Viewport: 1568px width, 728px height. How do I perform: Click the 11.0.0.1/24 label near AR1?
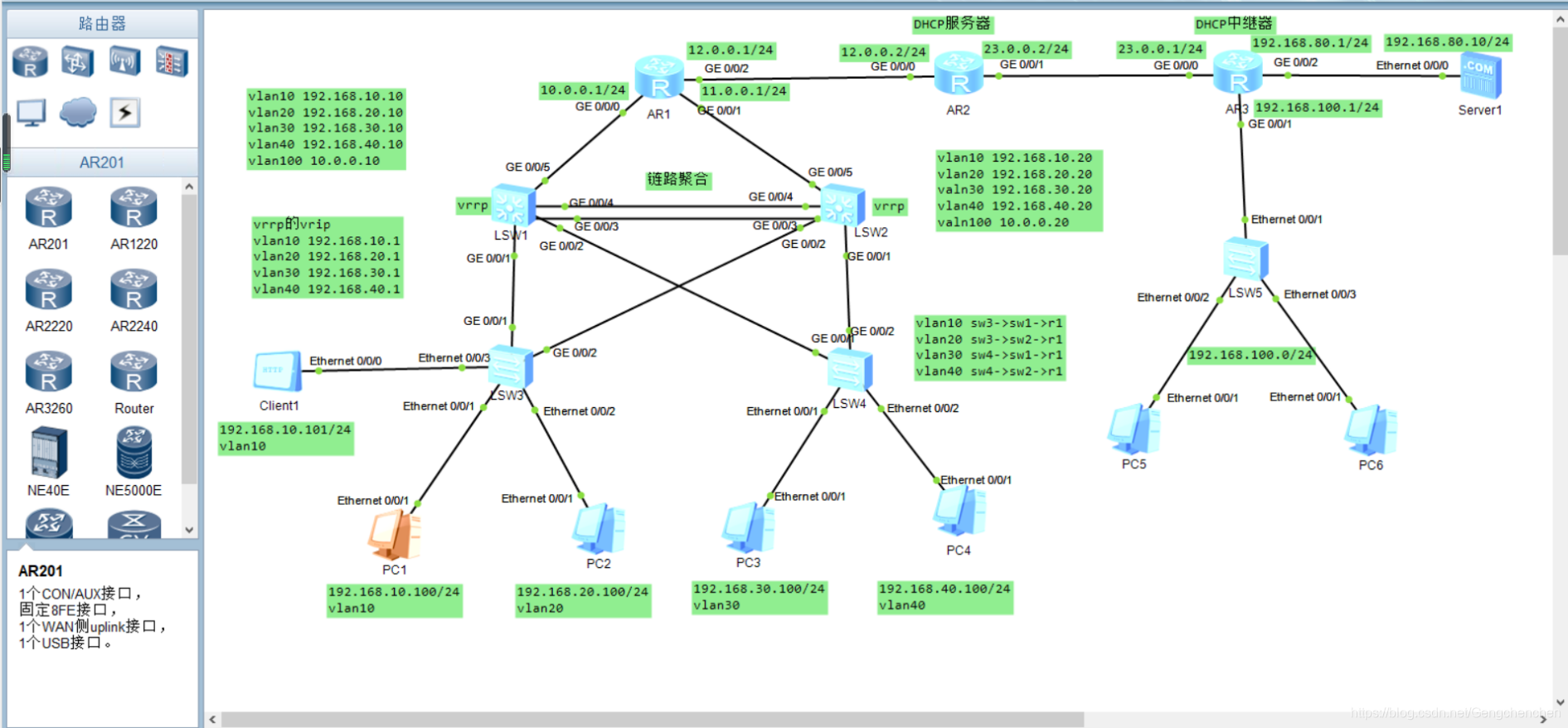tap(745, 91)
